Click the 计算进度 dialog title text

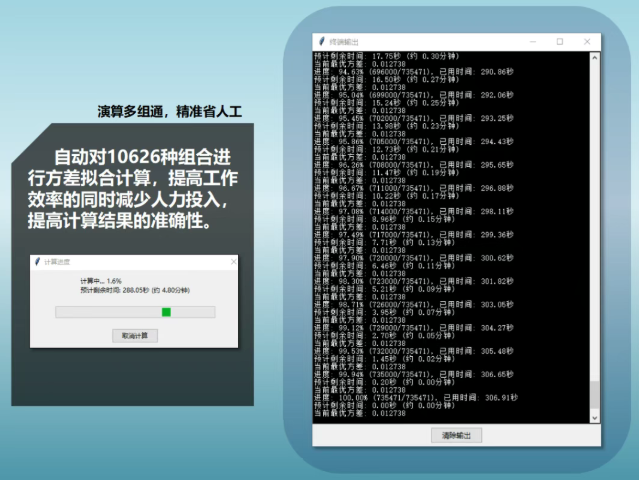tap(58, 262)
